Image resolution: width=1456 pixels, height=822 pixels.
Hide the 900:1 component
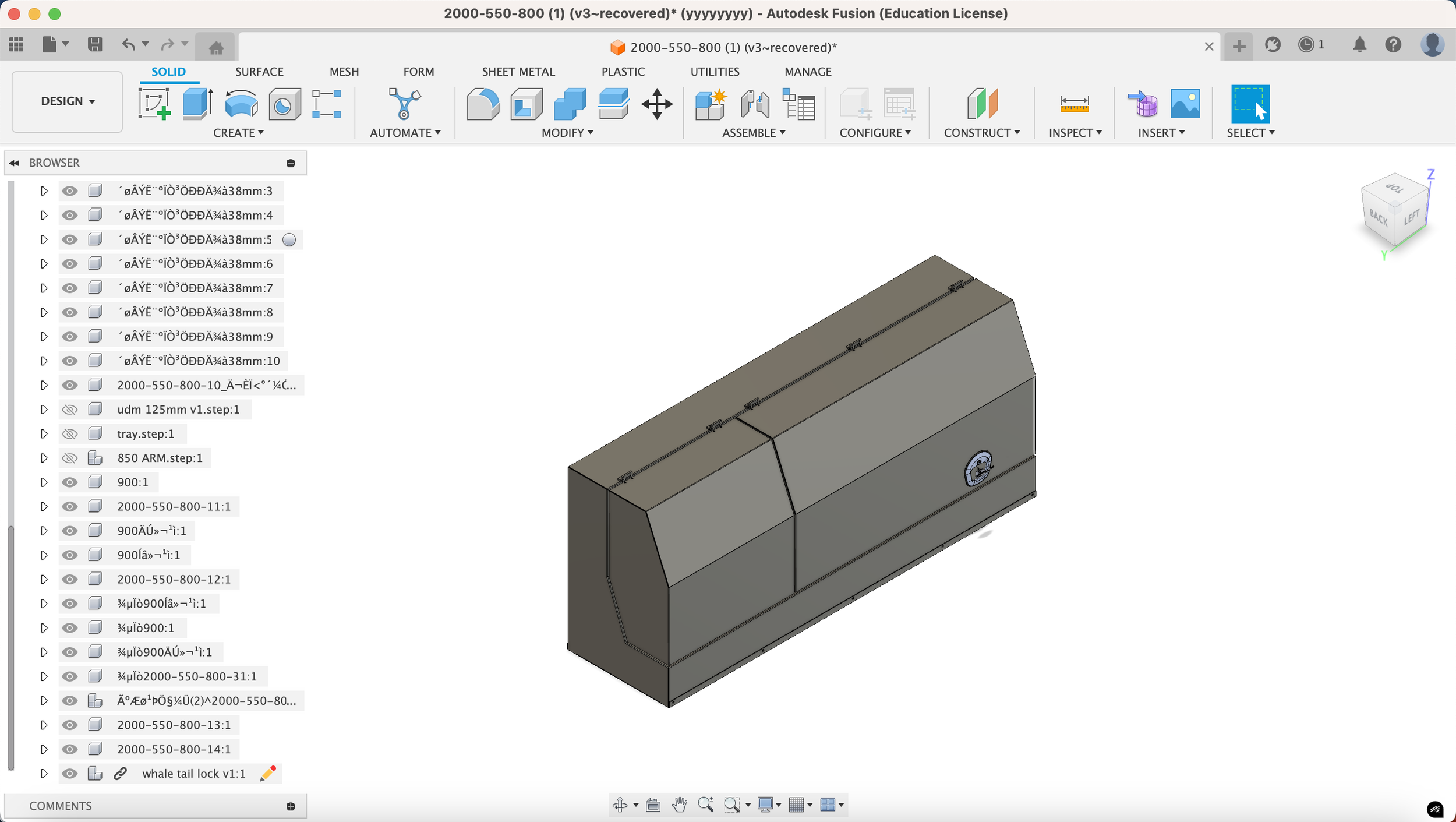click(70, 482)
